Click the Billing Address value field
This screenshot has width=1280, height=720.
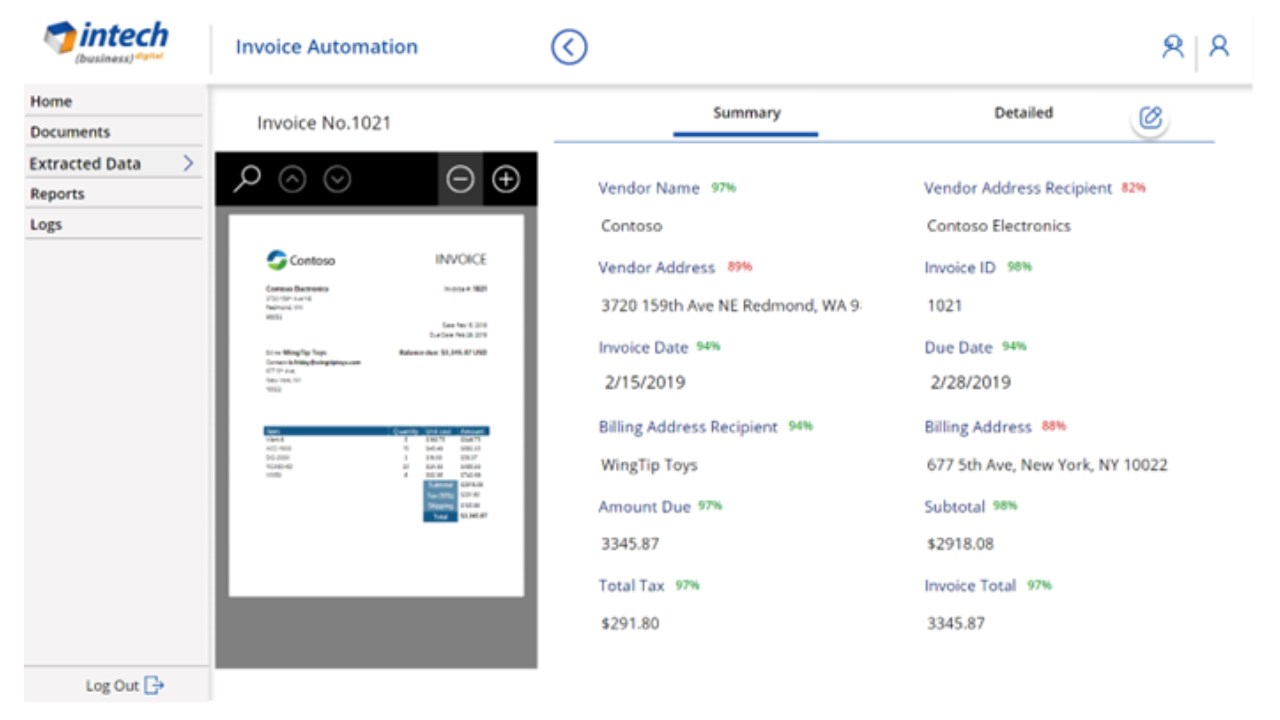coord(1047,465)
